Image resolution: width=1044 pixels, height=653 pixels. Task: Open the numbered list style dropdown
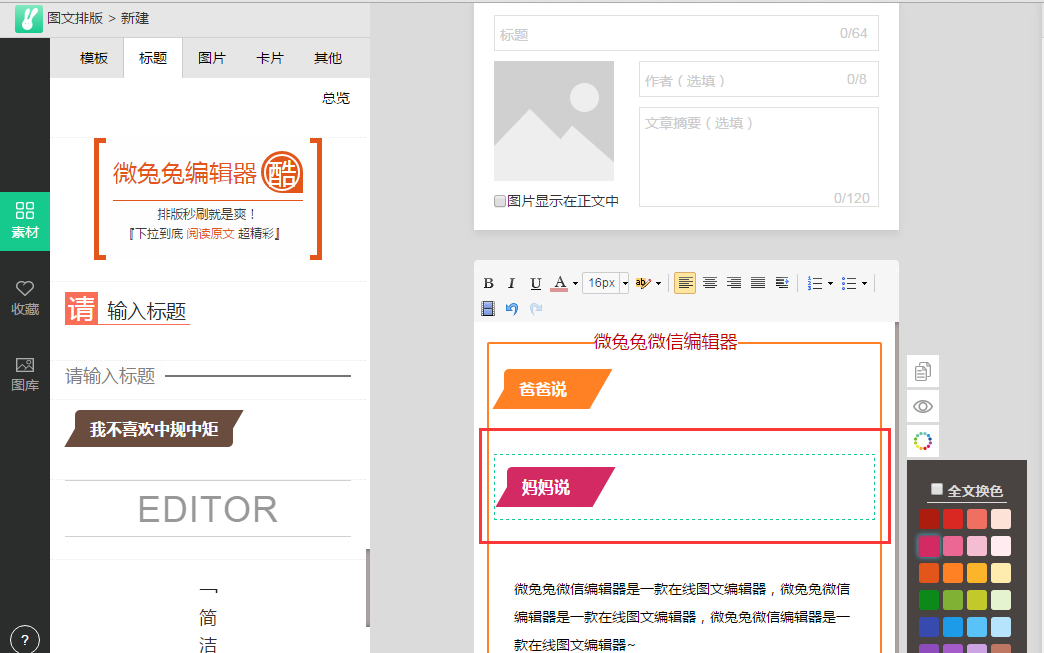[828, 283]
